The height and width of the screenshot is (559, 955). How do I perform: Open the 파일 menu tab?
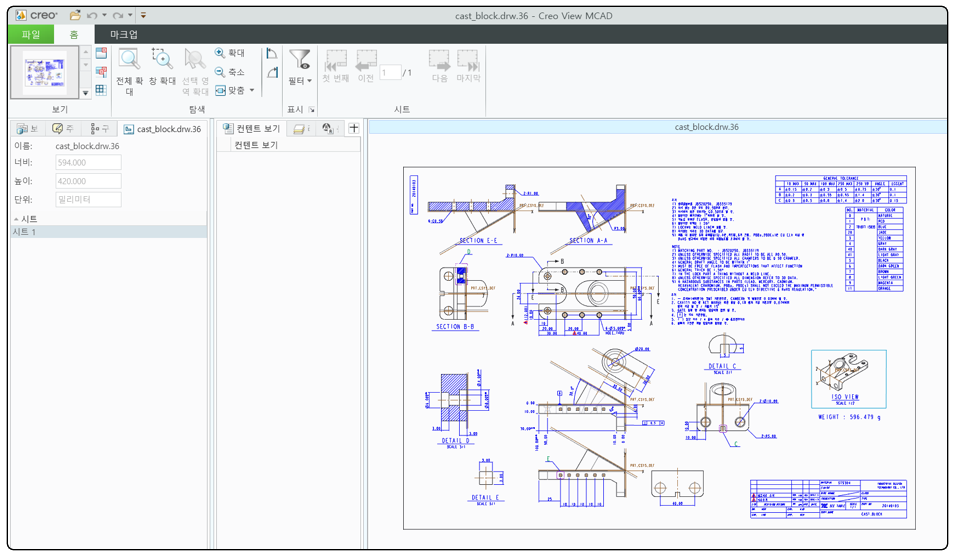point(31,34)
